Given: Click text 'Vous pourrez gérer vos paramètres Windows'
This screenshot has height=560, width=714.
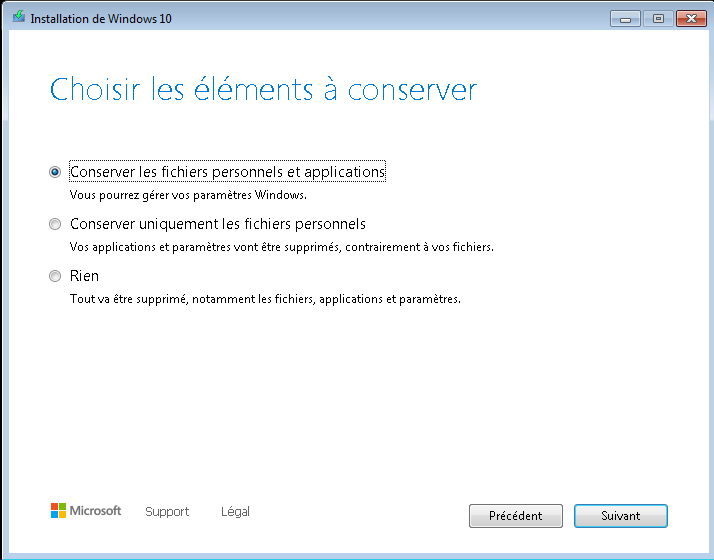Looking at the screenshot, I should click(x=188, y=195).
